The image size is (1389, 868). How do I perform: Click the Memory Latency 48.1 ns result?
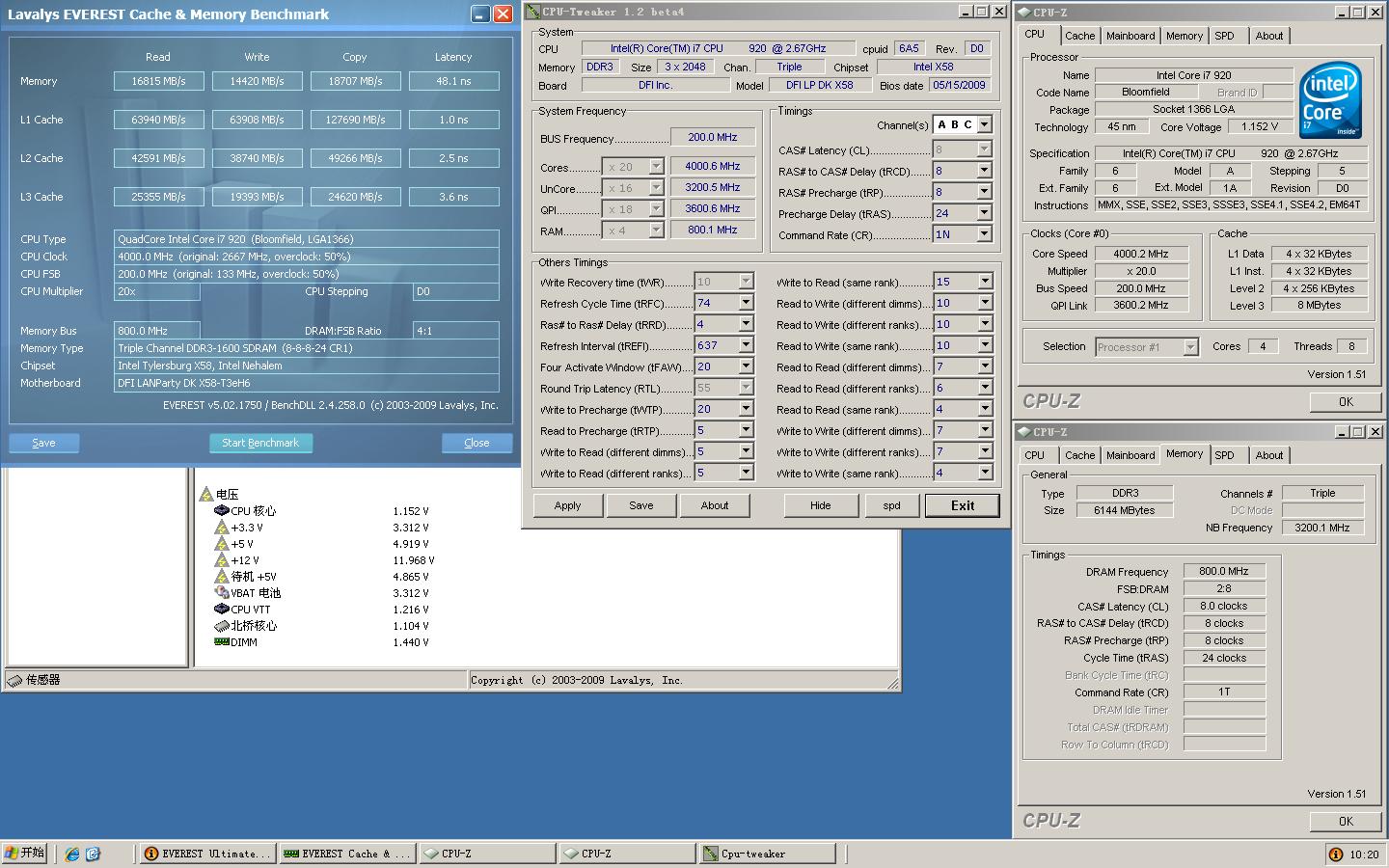click(x=453, y=81)
